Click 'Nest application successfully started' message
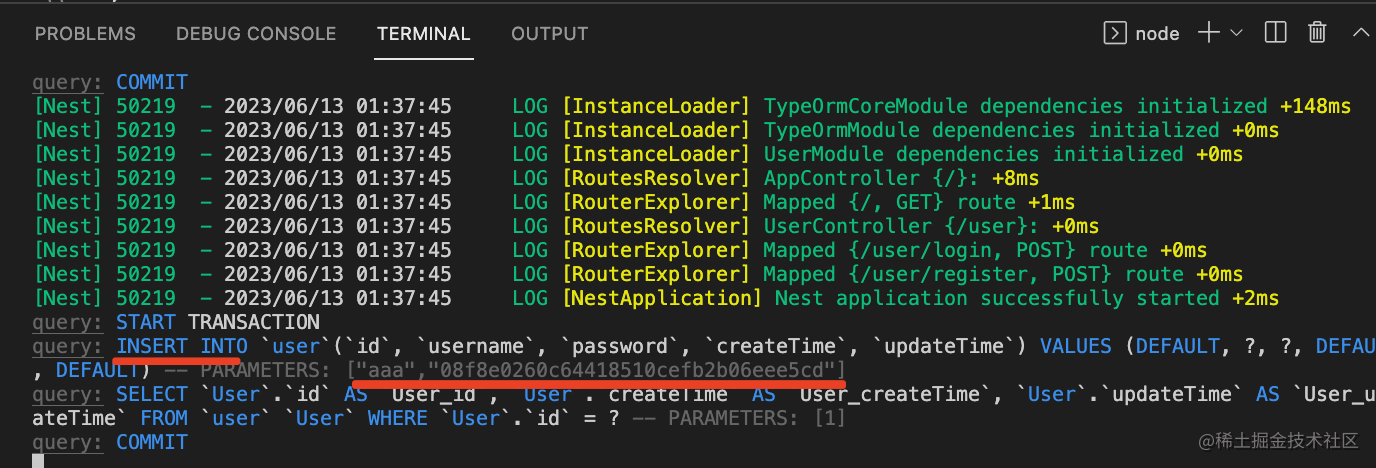This screenshot has height=468, width=1376. tap(1021, 298)
